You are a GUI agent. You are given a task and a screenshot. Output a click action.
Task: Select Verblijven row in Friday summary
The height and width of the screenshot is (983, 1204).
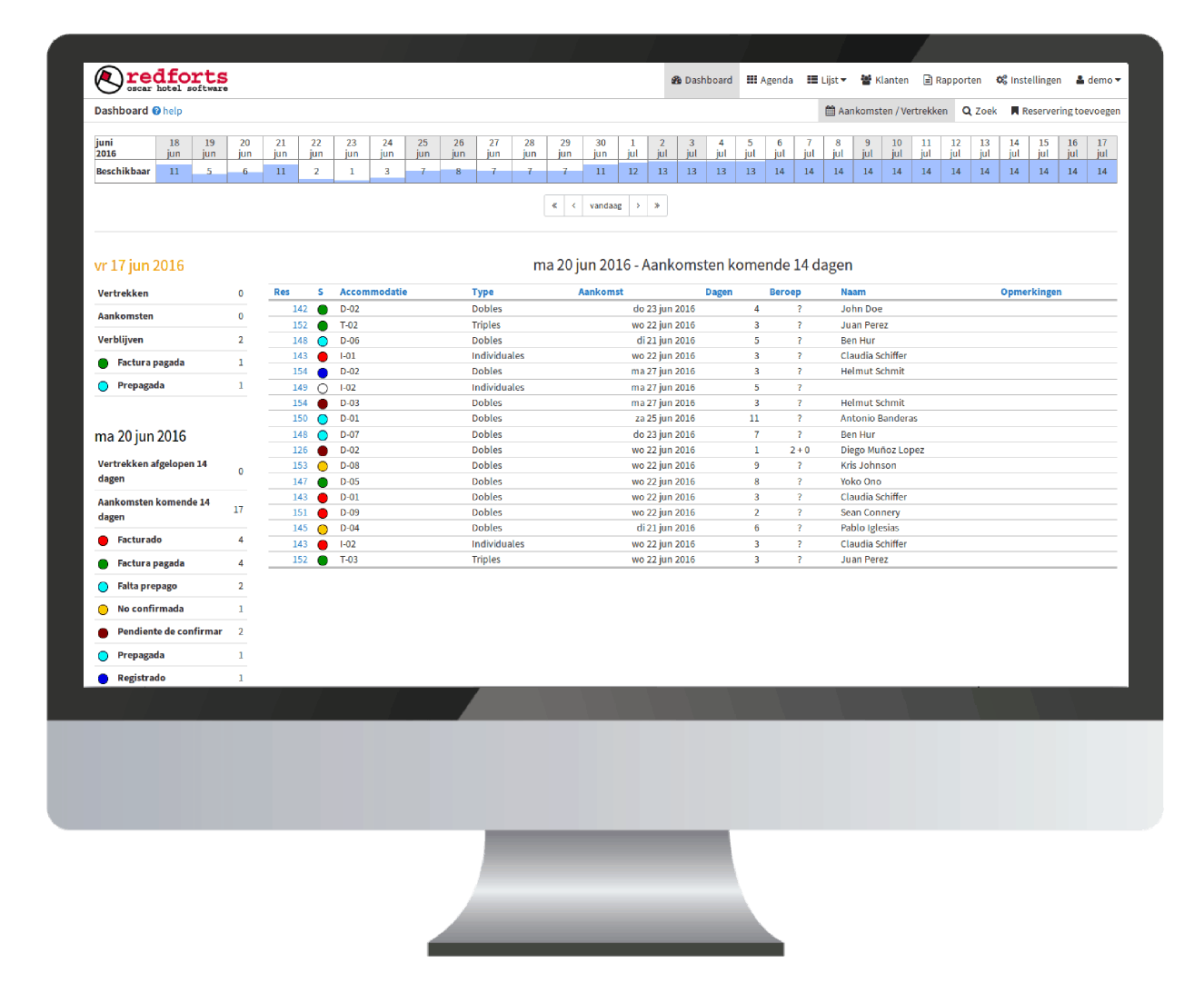[x=171, y=340]
